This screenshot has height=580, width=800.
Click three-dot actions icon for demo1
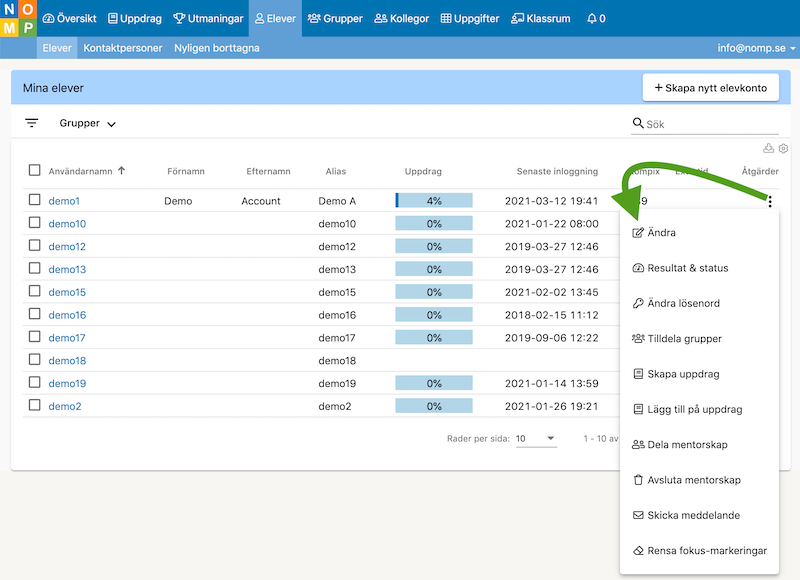pos(769,201)
